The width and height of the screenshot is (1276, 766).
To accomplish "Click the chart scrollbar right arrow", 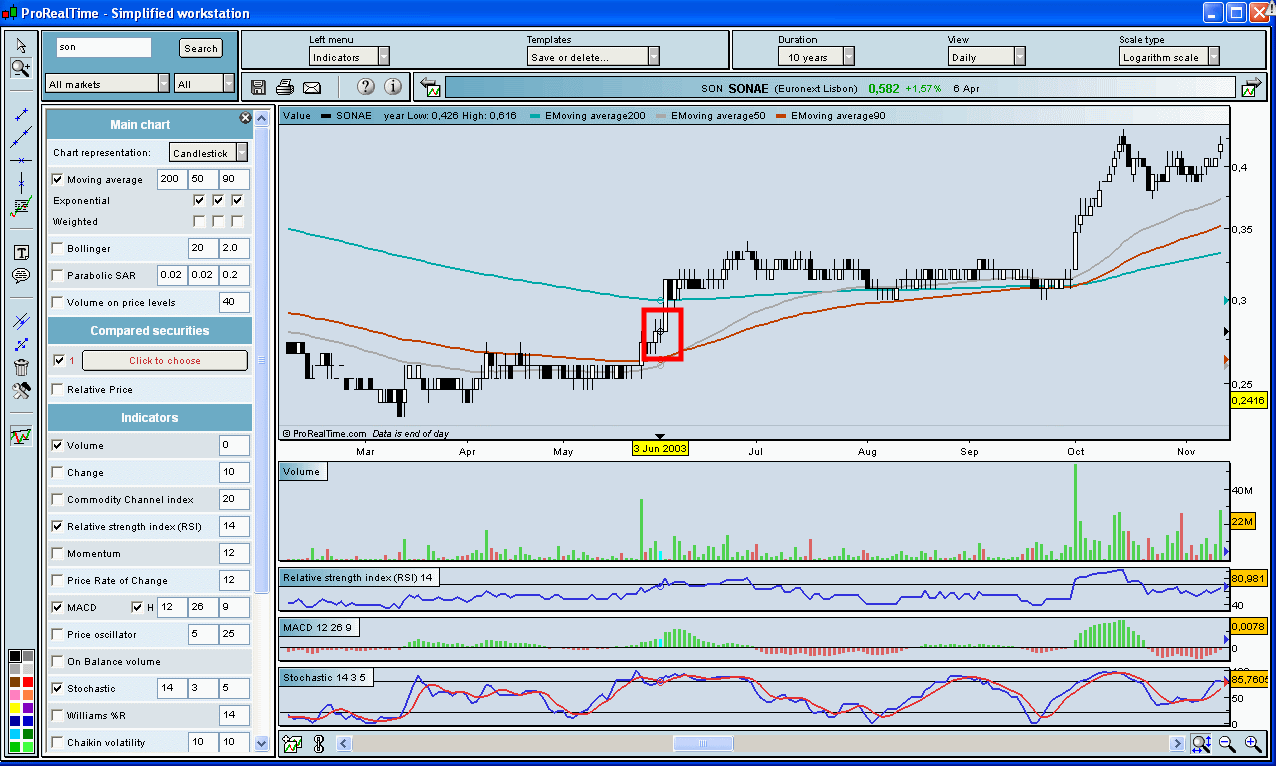I will point(1178,743).
